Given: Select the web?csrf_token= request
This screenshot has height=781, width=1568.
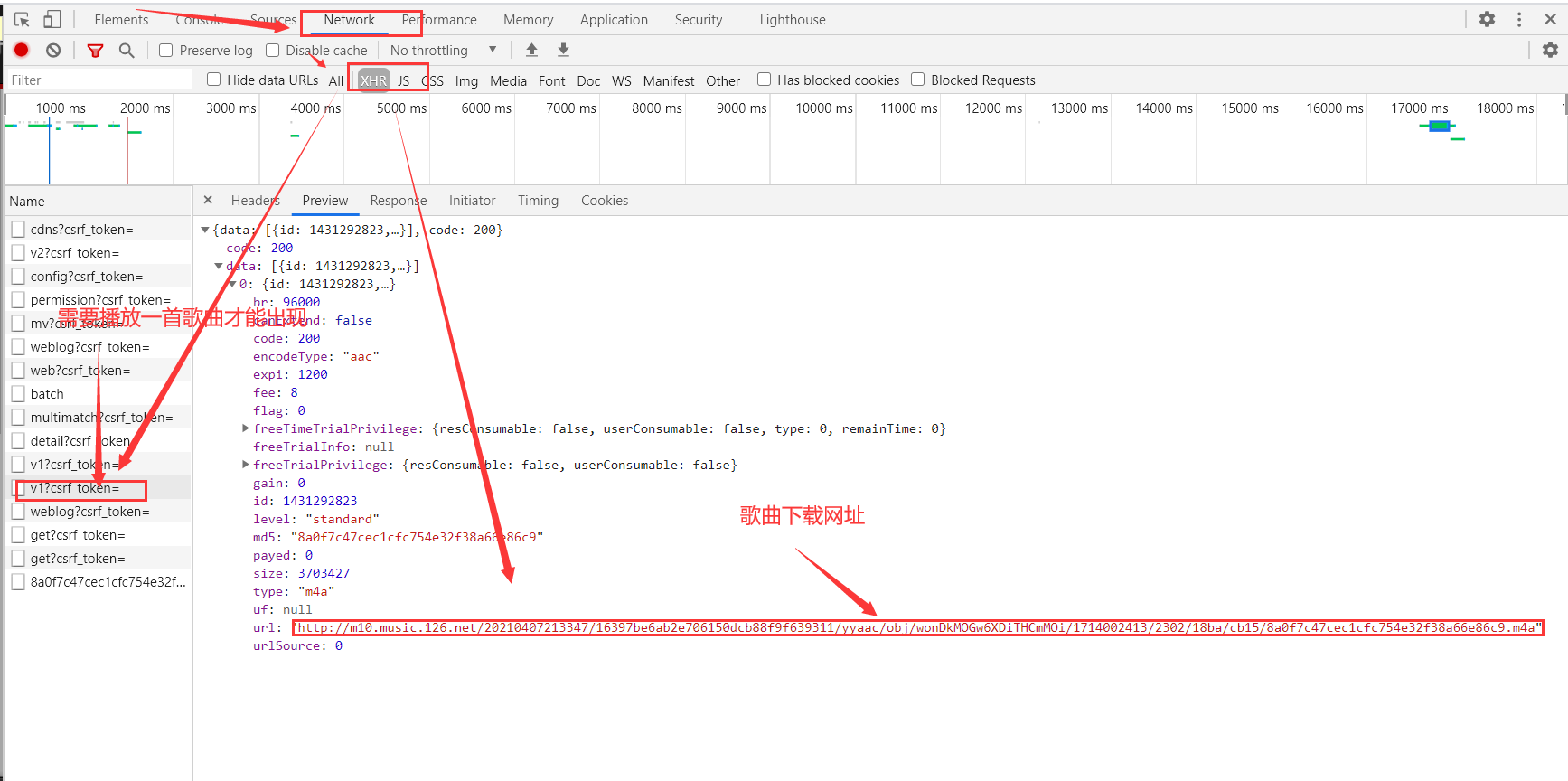Looking at the screenshot, I should [97, 371].
